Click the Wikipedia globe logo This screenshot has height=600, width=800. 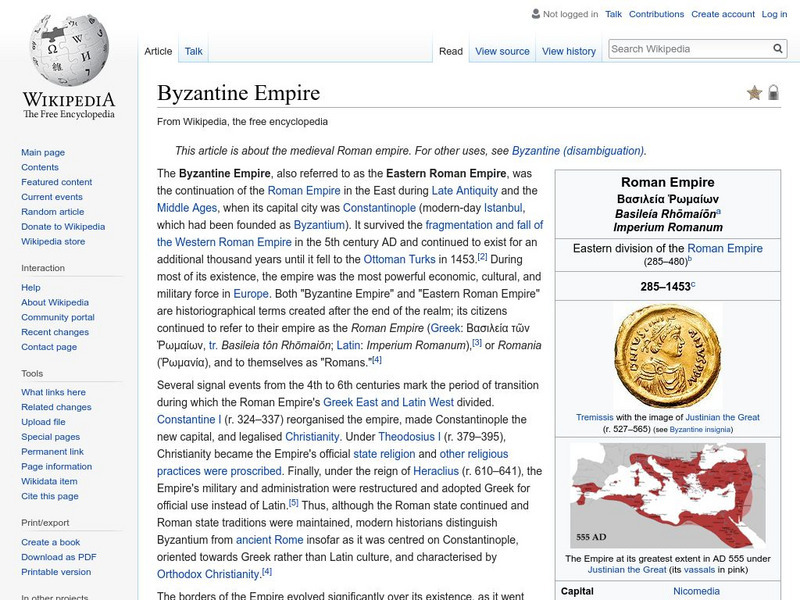[x=68, y=50]
